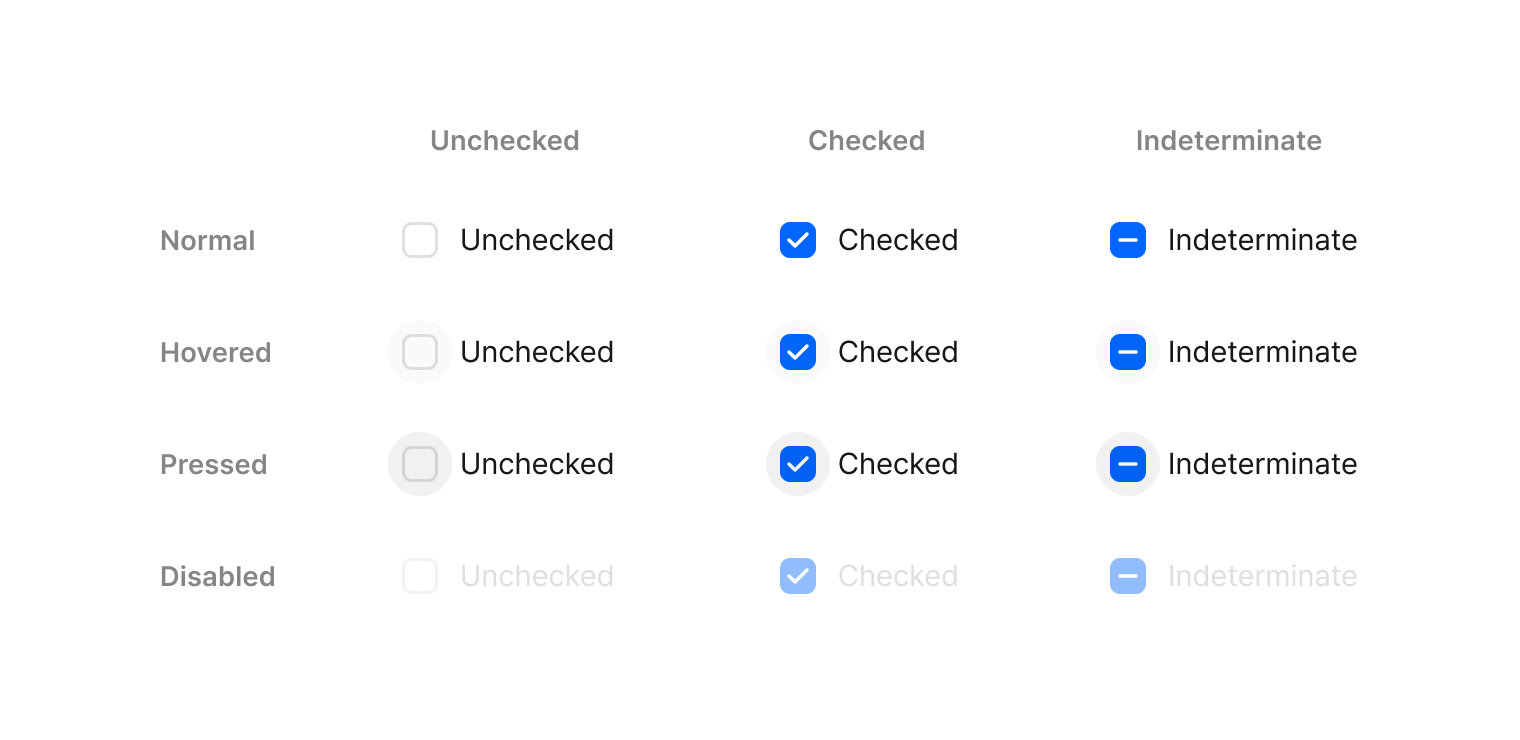Check the Pressed row unchecked checkbox

(x=420, y=464)
